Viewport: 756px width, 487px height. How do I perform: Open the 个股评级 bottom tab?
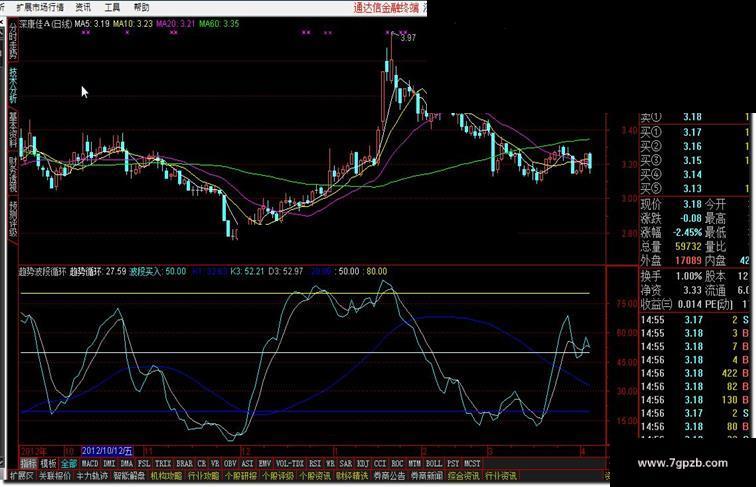pos(278,476)
